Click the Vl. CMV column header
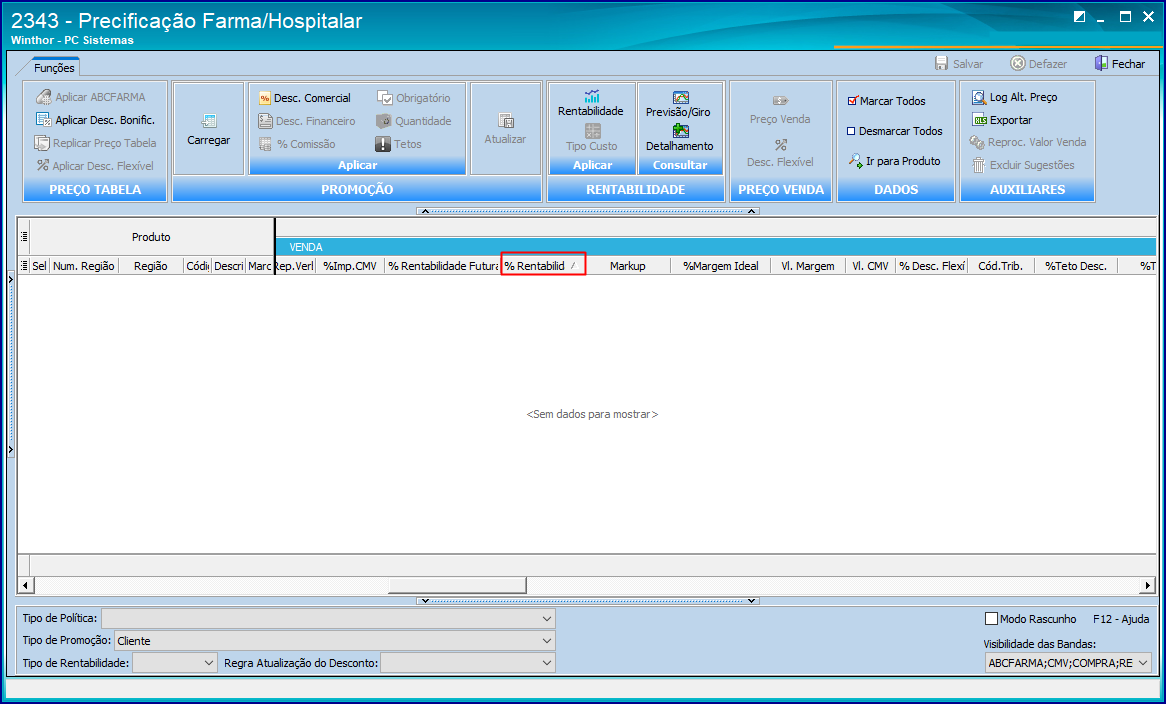Image resolution: width=1166 pixels, height=704 pixels. coord(870,265)
